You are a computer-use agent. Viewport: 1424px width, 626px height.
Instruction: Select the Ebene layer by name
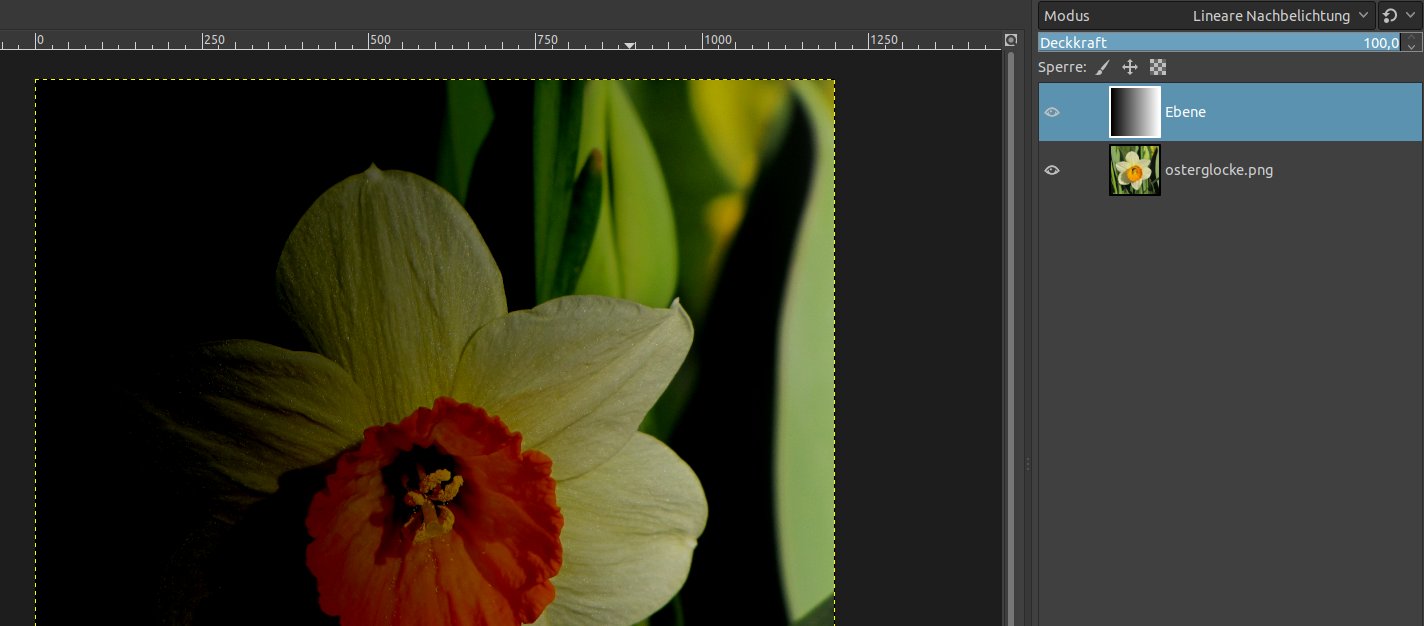click(1186, 112)
